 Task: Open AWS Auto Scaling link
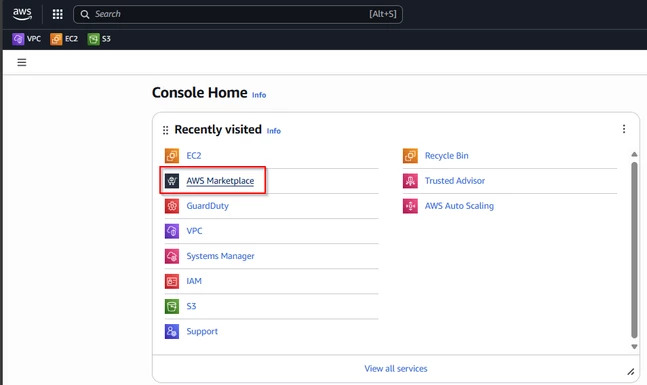point(459,206)
